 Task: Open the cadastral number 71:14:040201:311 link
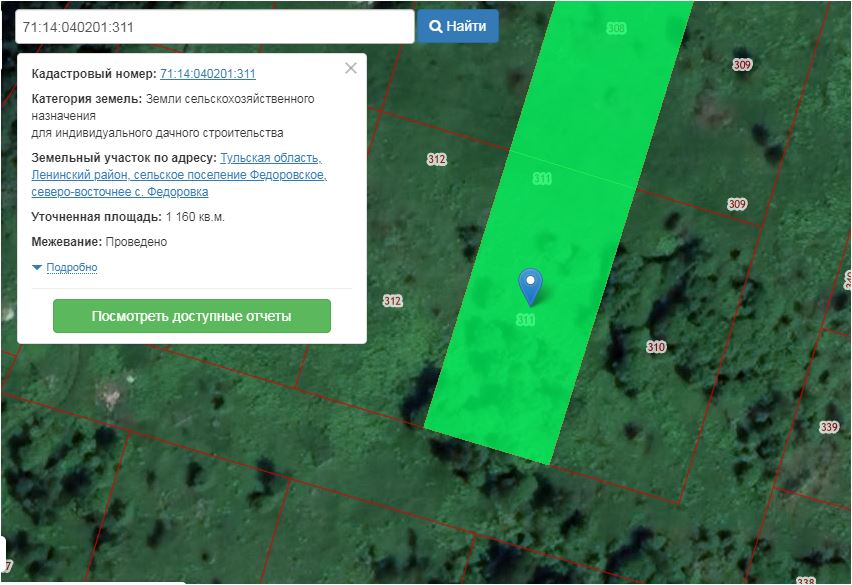[207, 74]
